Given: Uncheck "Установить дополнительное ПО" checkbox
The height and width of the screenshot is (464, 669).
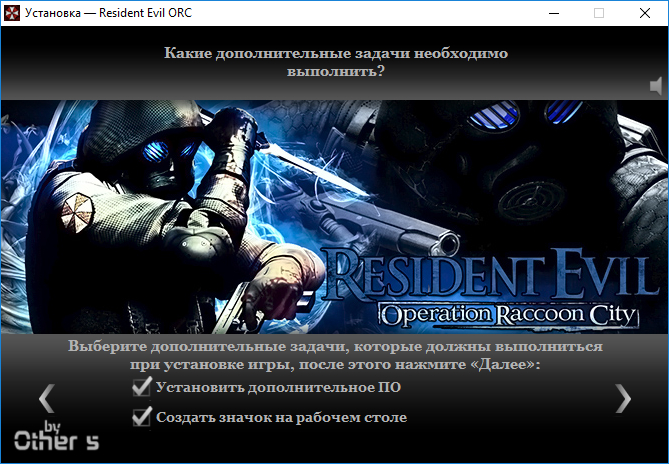Looking at the screenshot, I should tap(142, 387).
